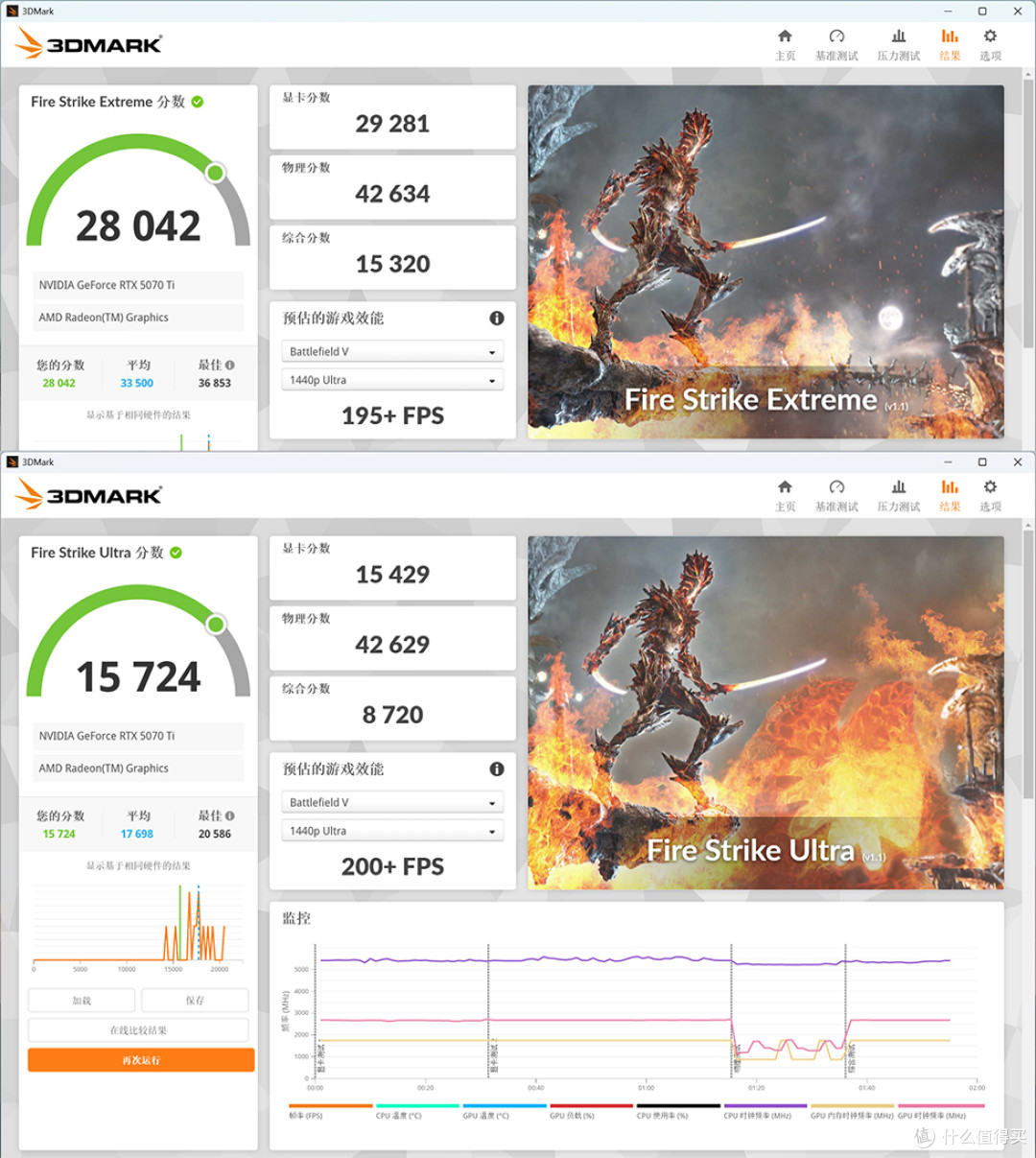Select the Results (结果) tab in the Fire Strike Extreme window
Viewport: 1036px width, 1158px height.
click(950, 44)
